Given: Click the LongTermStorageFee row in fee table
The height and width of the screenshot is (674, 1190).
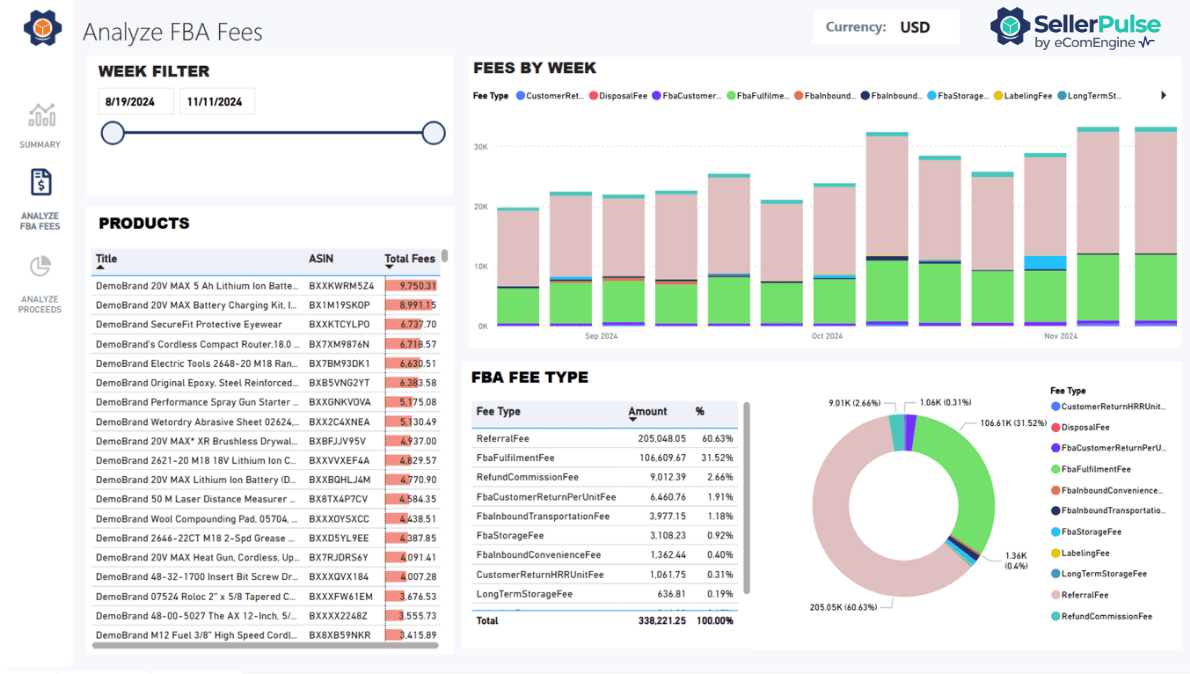Looking at the screenshot, I should pos(605,594).
